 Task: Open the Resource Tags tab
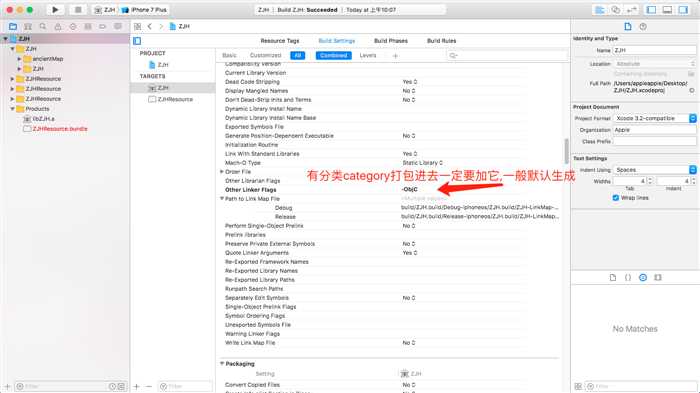point(280,41)
